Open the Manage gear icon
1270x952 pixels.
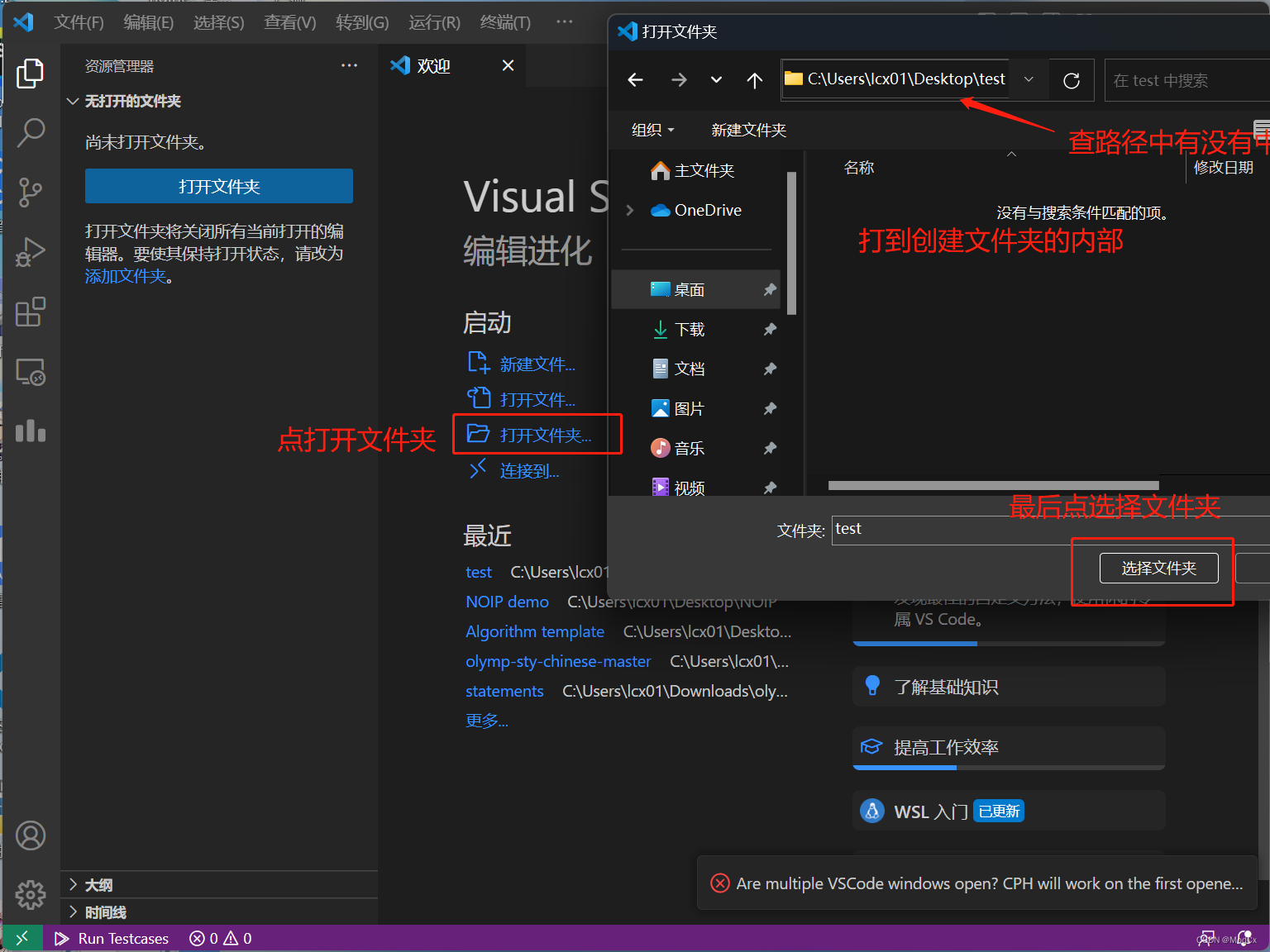click(31, 894)
